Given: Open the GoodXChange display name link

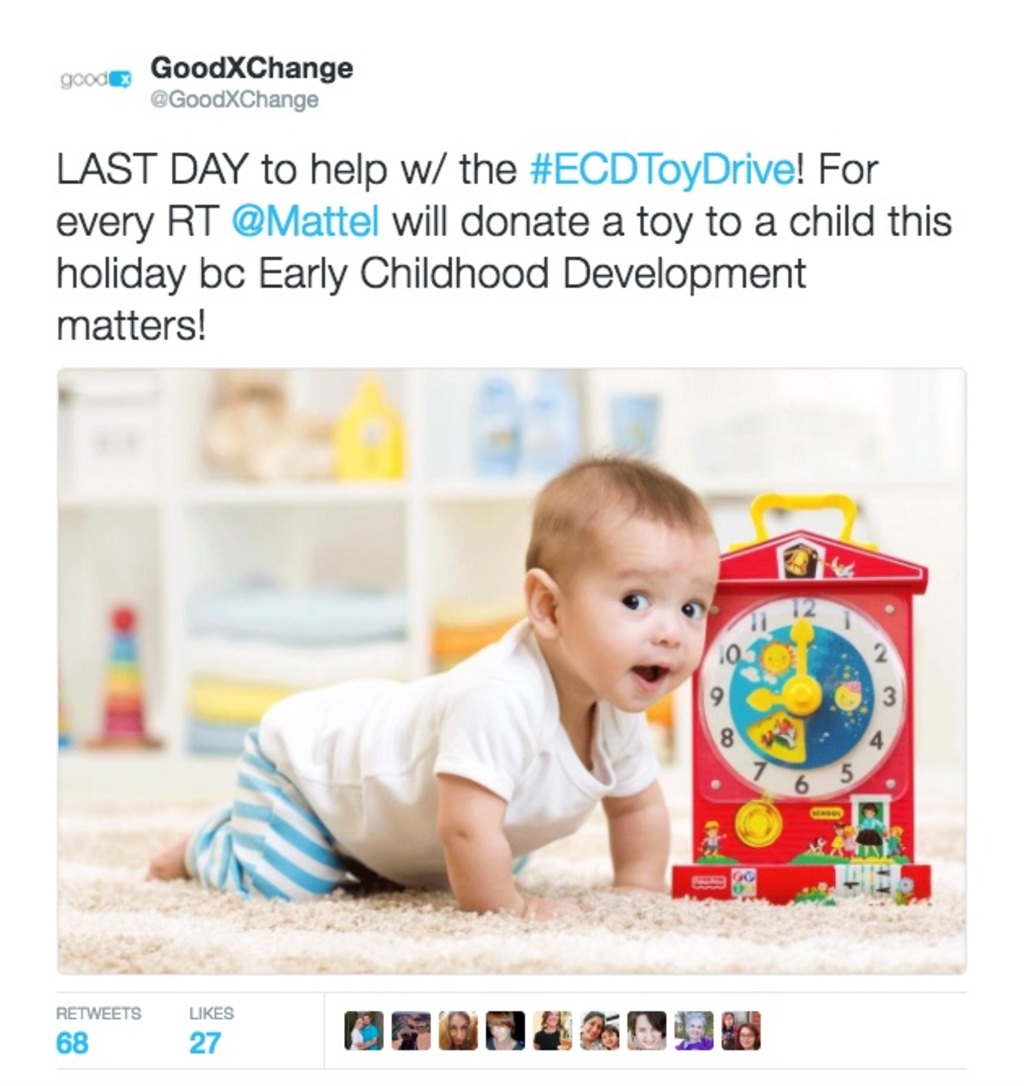Looking at the screenshot, I should tap(252, 68).
